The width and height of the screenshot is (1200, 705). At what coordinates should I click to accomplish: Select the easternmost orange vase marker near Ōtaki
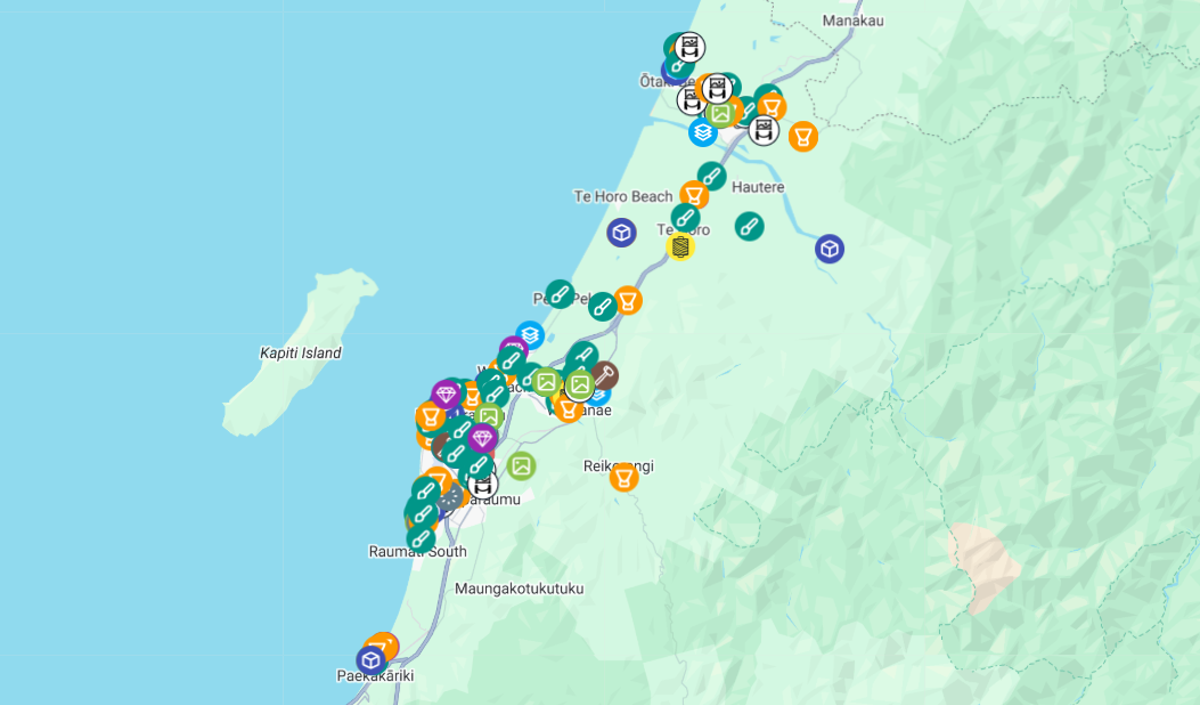802,136
